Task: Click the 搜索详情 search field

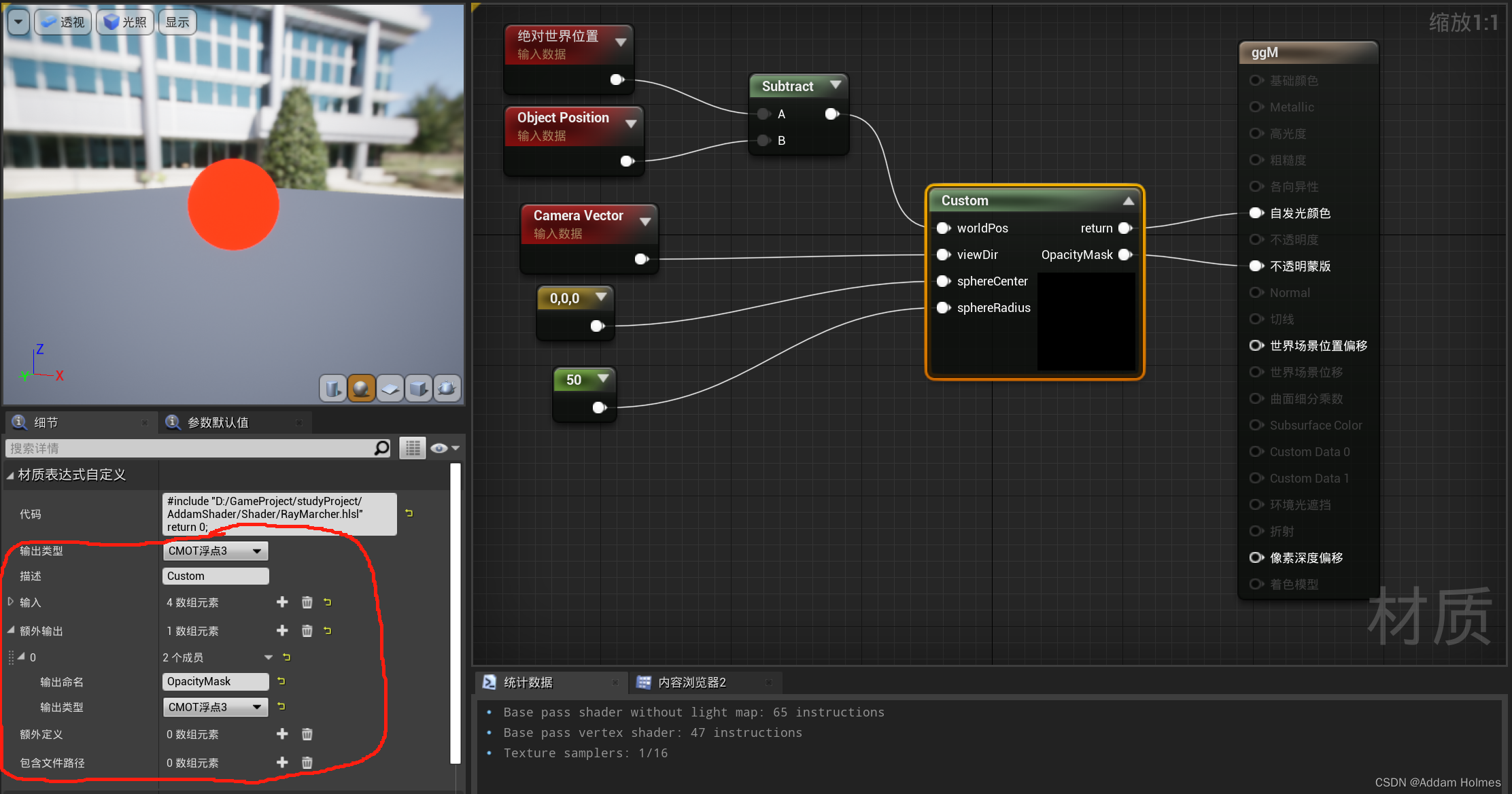Action: pyautogui.click(x=190, y=448)
